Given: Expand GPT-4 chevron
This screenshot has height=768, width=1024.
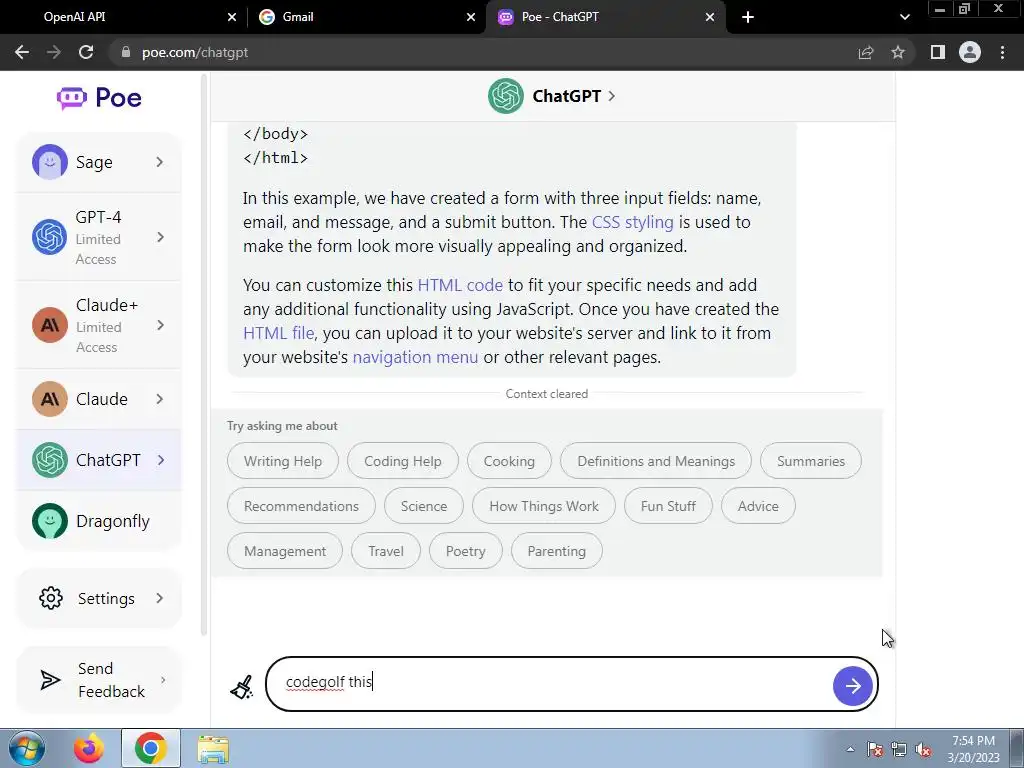Looking at the screenshot, I should [160, 237].
